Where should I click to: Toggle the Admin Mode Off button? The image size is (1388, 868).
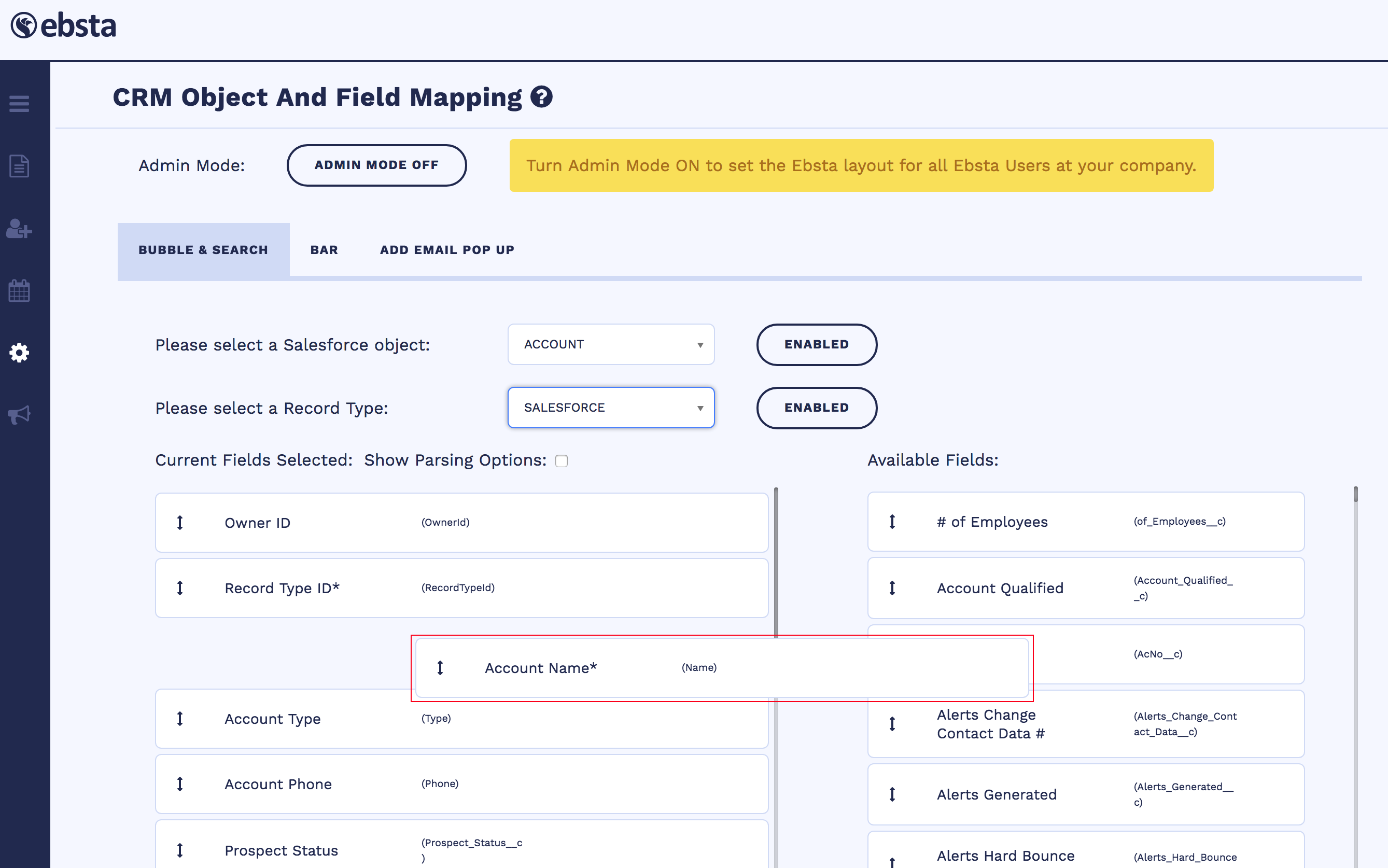coord(376,165)
